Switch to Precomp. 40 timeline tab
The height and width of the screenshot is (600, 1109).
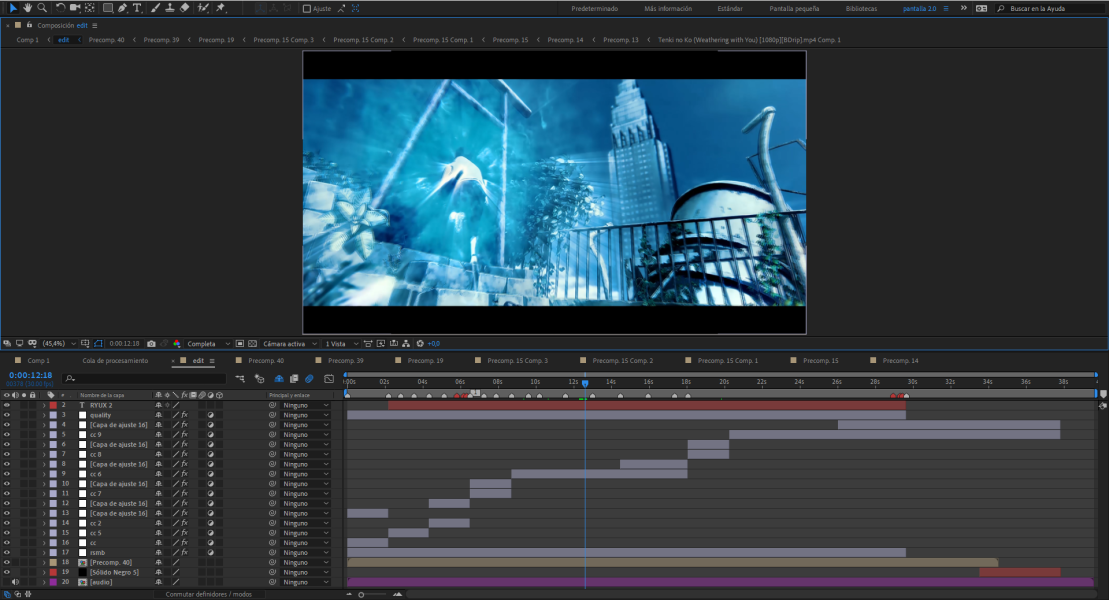[266, 361]
